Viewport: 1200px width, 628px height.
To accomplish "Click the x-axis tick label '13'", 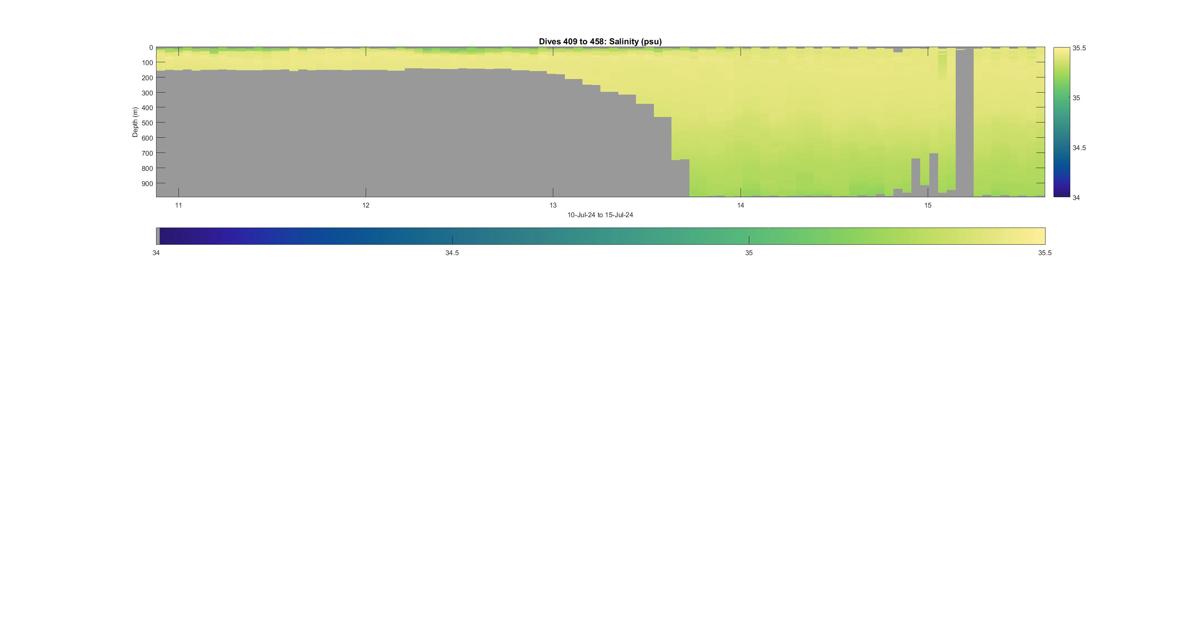I will [x=553, y=205].
